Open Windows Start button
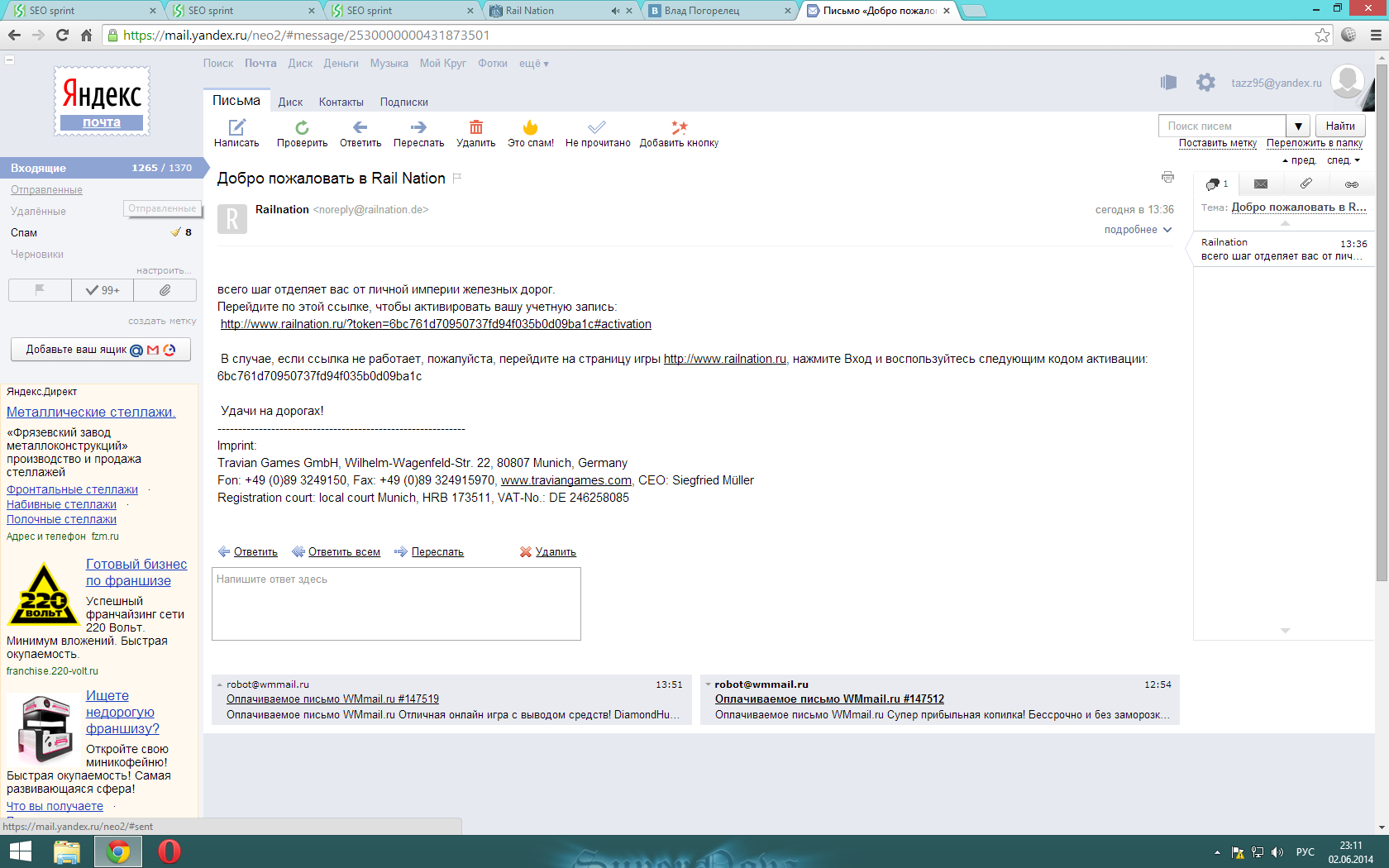1389x868 pixels. click(20, 851)
